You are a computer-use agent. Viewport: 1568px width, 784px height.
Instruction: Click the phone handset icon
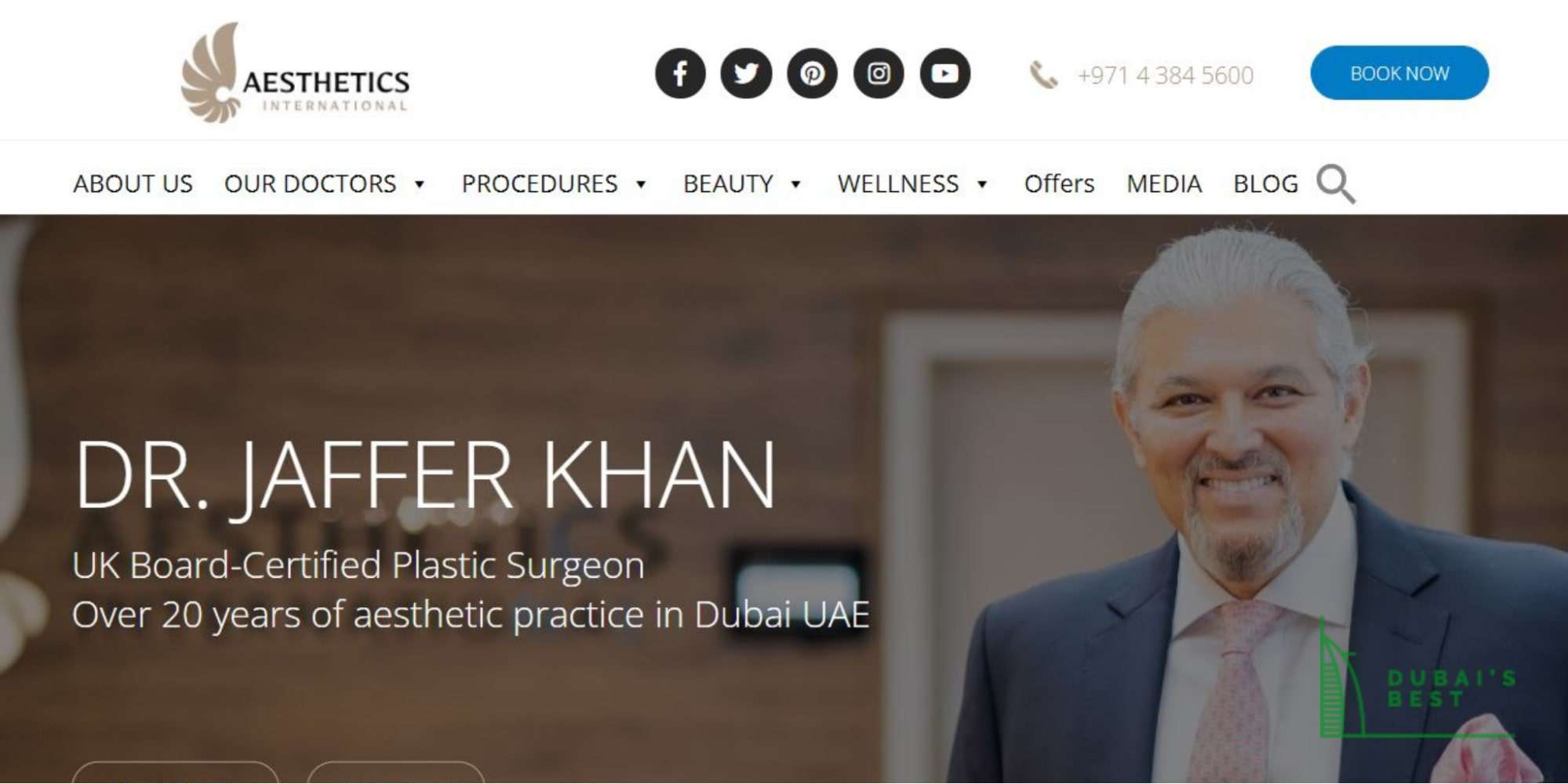(x=1043, y=75)
